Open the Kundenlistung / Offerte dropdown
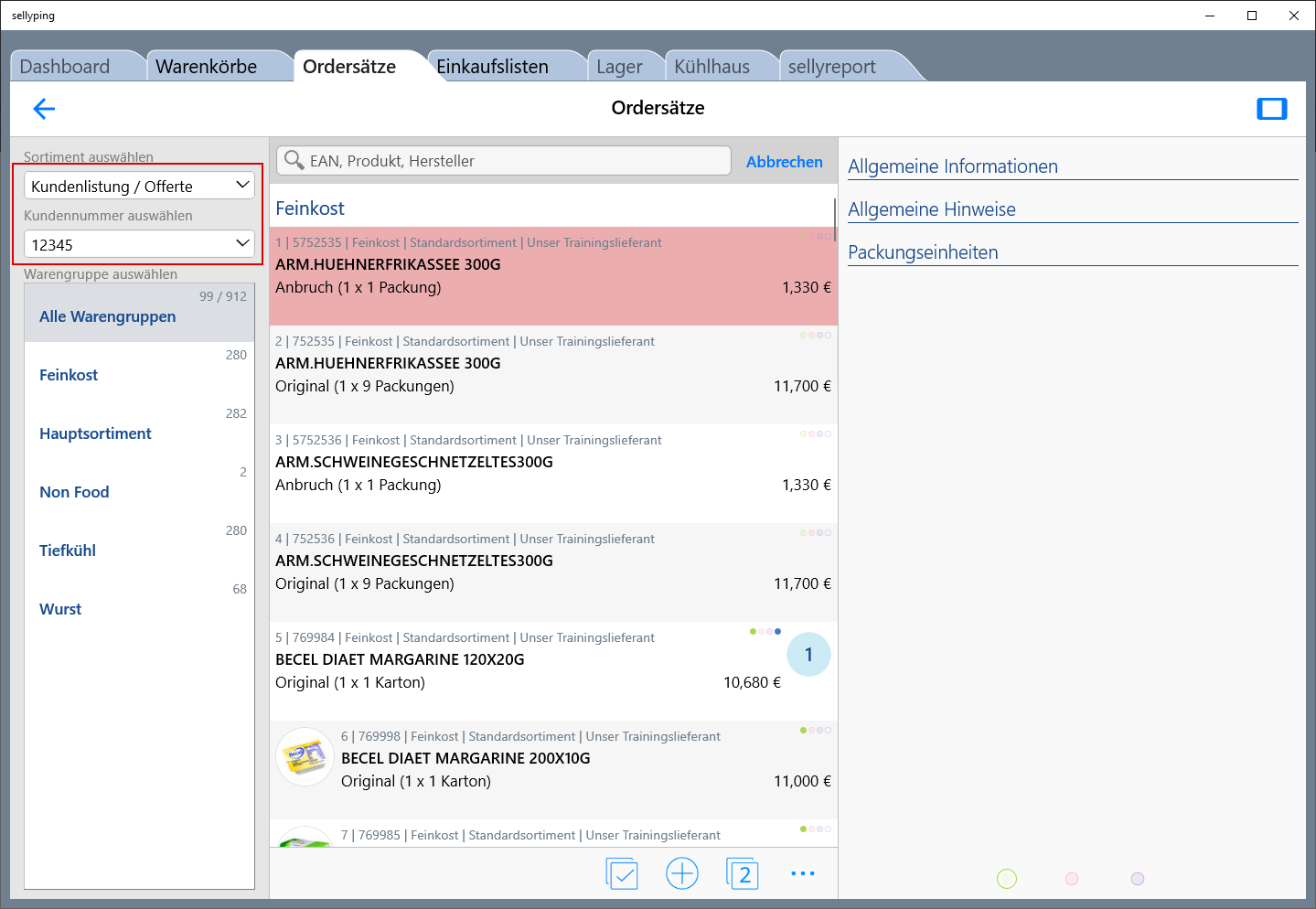Image resolution: width=1316 pixels, height=909 pixels. 139,186
